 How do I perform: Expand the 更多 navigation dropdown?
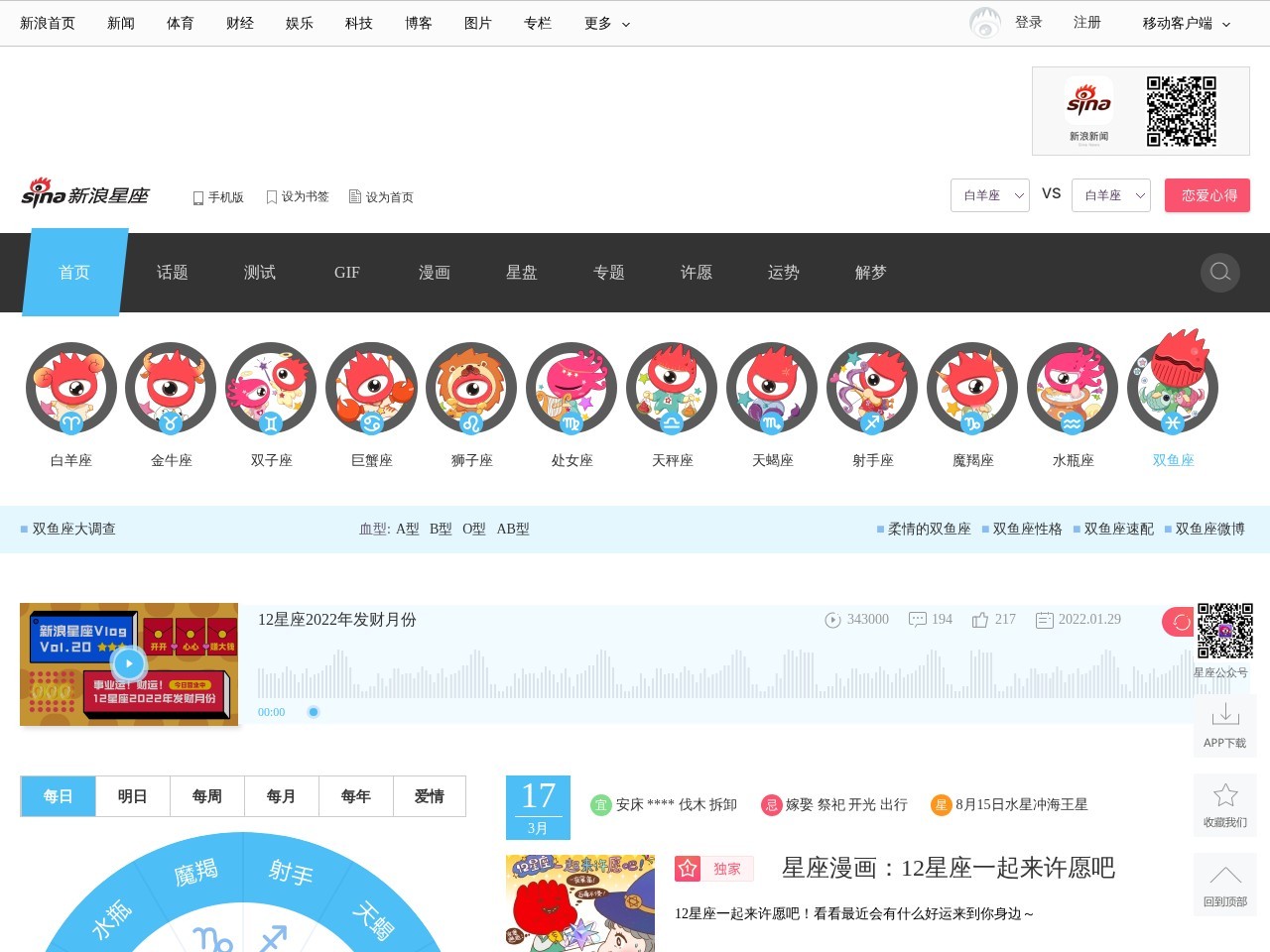pyautogui.click(x=605, y=23)
